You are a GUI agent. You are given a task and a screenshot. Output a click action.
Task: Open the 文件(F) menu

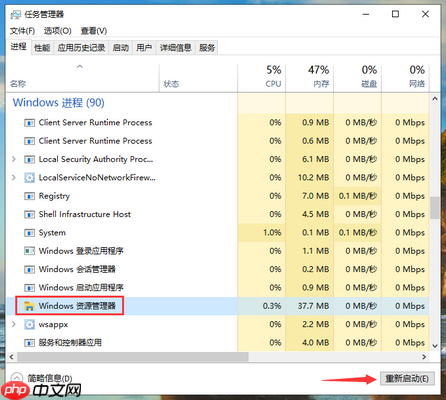click(22, 31)
